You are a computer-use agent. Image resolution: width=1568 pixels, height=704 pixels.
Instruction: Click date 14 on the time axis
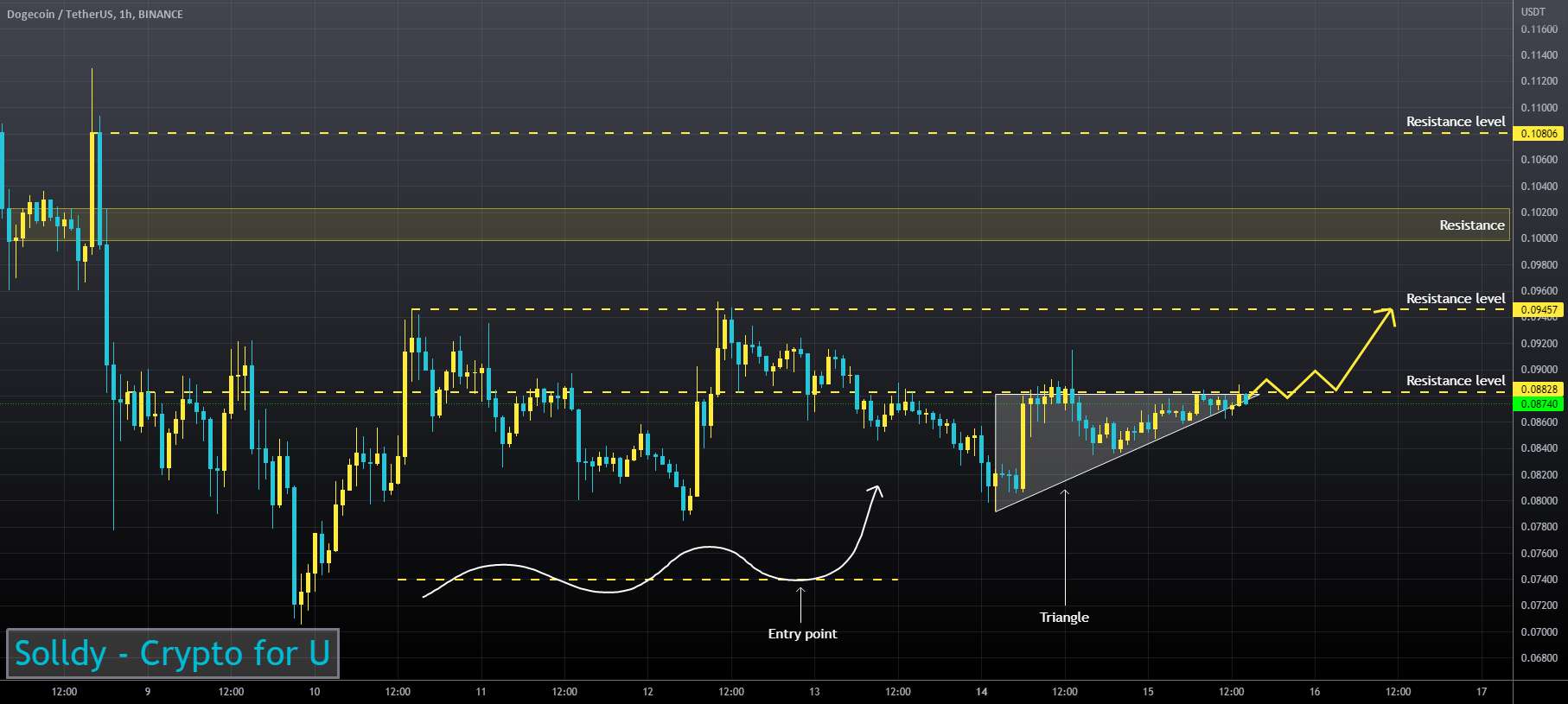click(x=981, y=692)
